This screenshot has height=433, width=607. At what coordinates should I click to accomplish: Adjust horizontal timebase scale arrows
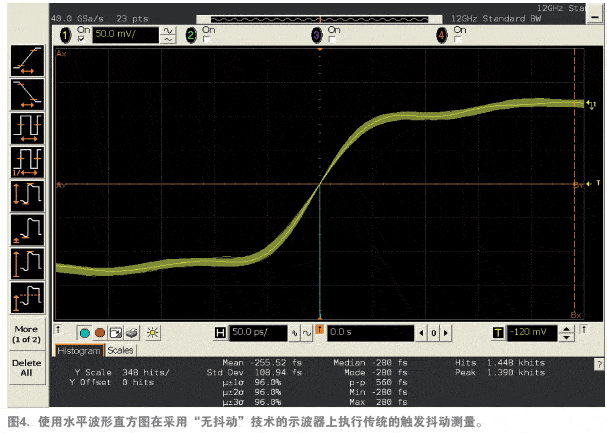(295, 332)
